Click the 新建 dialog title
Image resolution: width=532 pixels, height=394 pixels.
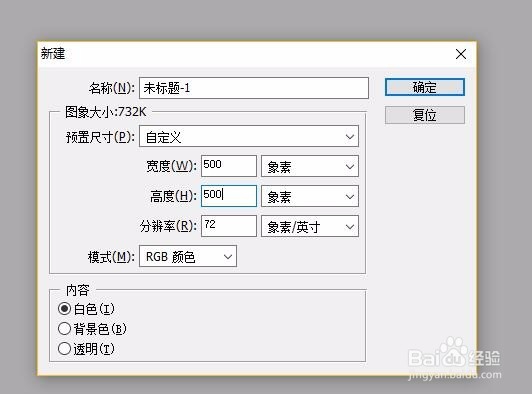click(53, 53)
